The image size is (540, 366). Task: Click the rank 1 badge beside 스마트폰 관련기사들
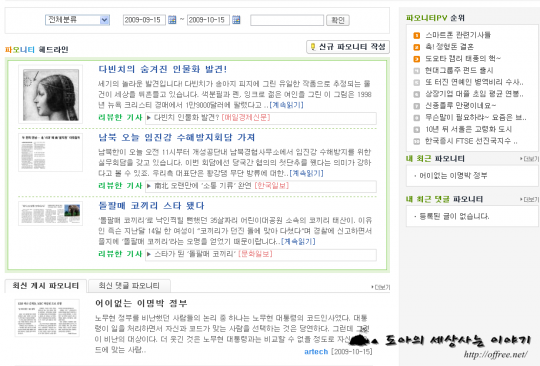pyautogui.click(x=417, y=35)
